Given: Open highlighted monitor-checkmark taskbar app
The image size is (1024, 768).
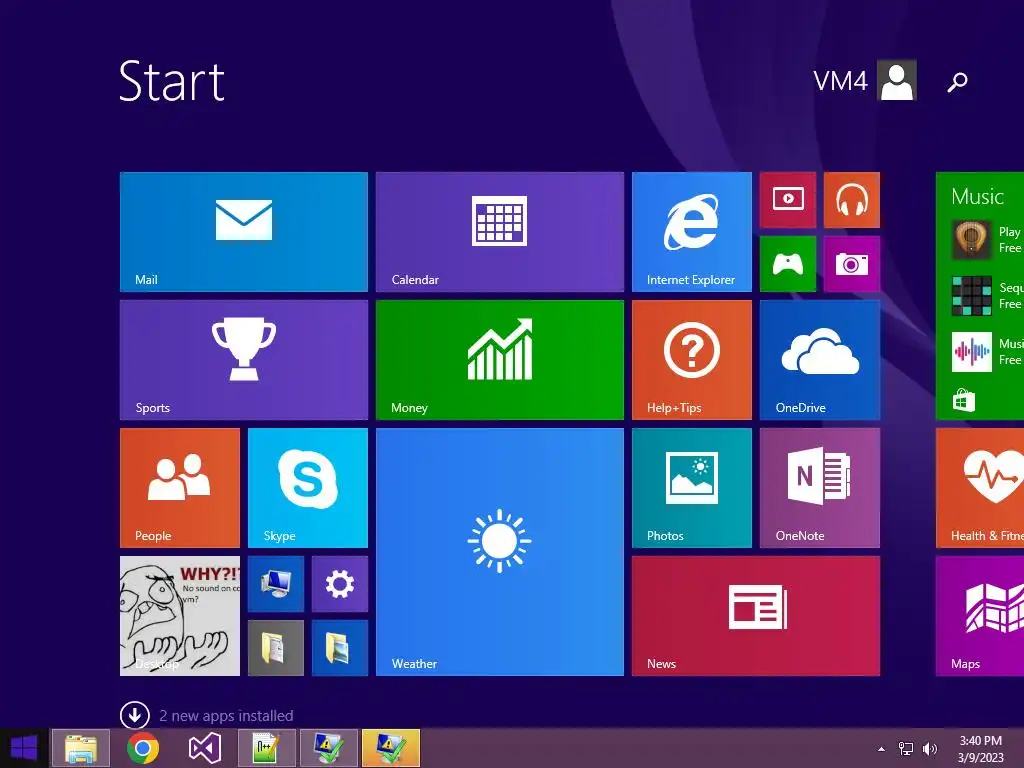Looking at the screenshot, I should pos(391,748).
